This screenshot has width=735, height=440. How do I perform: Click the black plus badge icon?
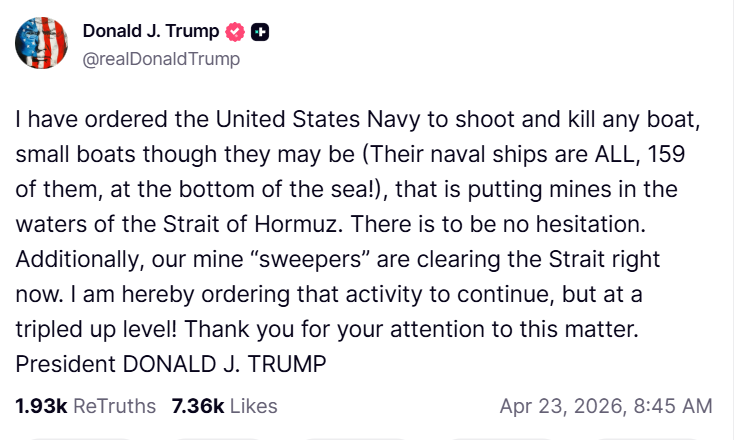point(260,32)
